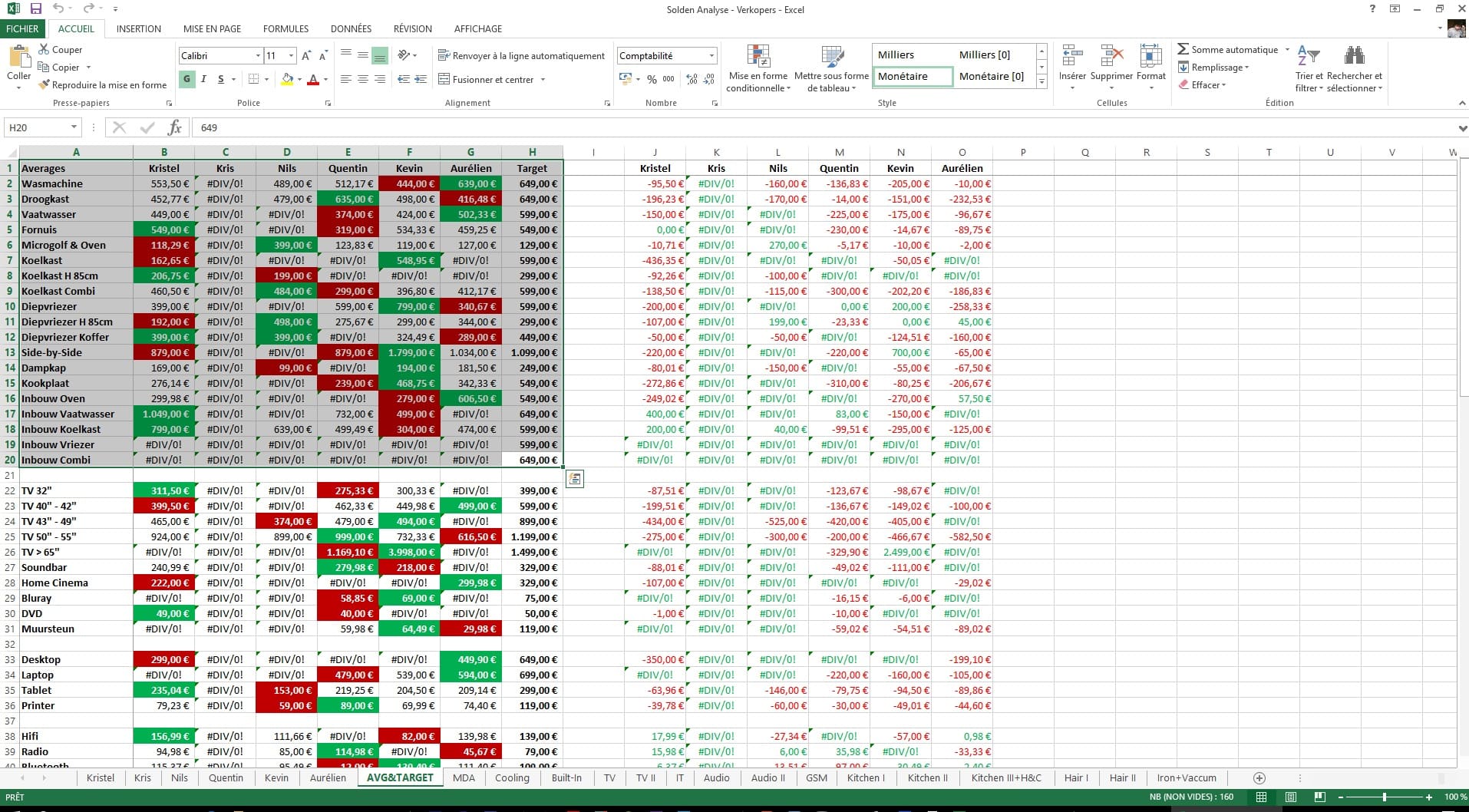Click the percent style icon
This screenshot has height=812, width=1469.
[652, 80]
